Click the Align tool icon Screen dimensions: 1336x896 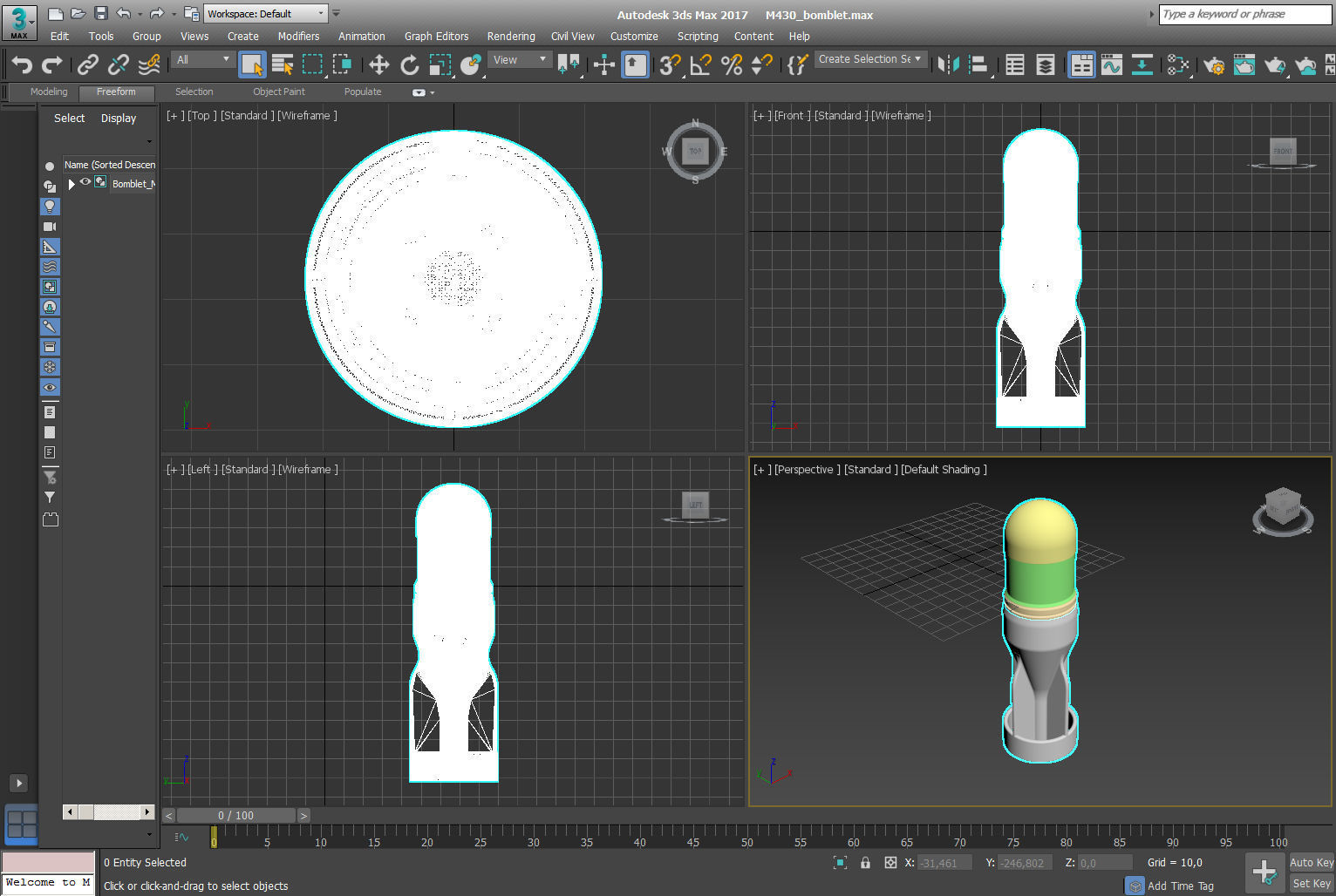(979, 64)
